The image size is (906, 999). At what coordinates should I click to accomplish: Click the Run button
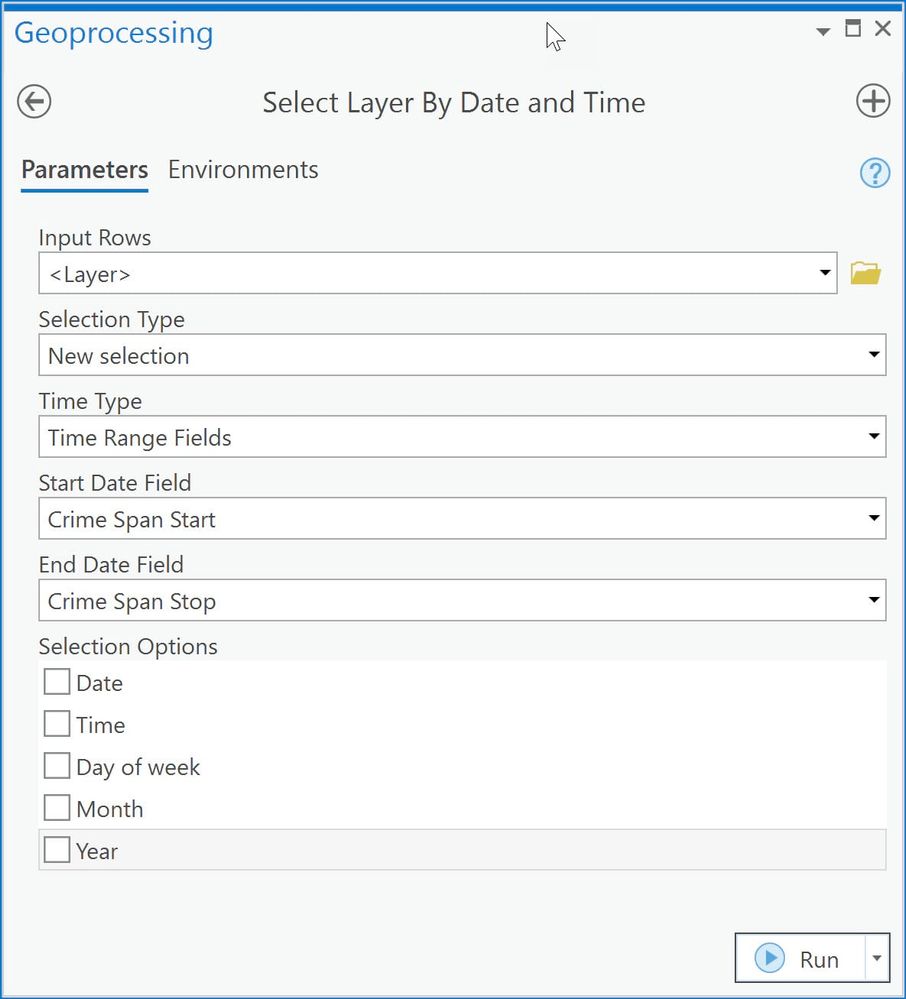coord(799,959)
